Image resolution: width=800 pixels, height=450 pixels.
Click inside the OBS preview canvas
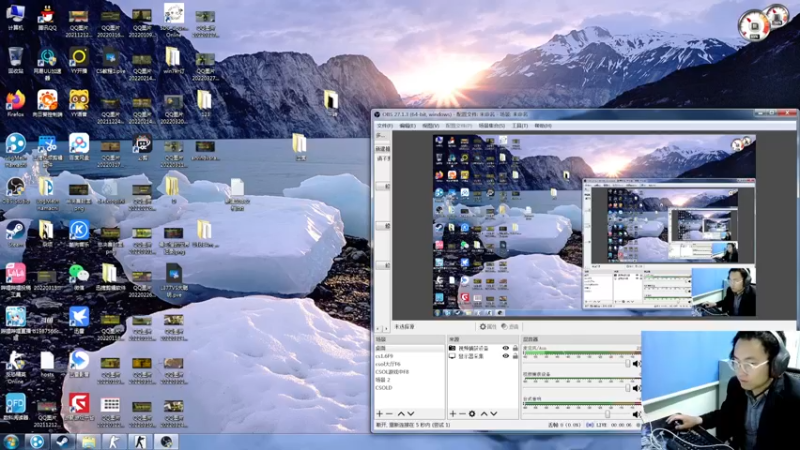[594, 226]
